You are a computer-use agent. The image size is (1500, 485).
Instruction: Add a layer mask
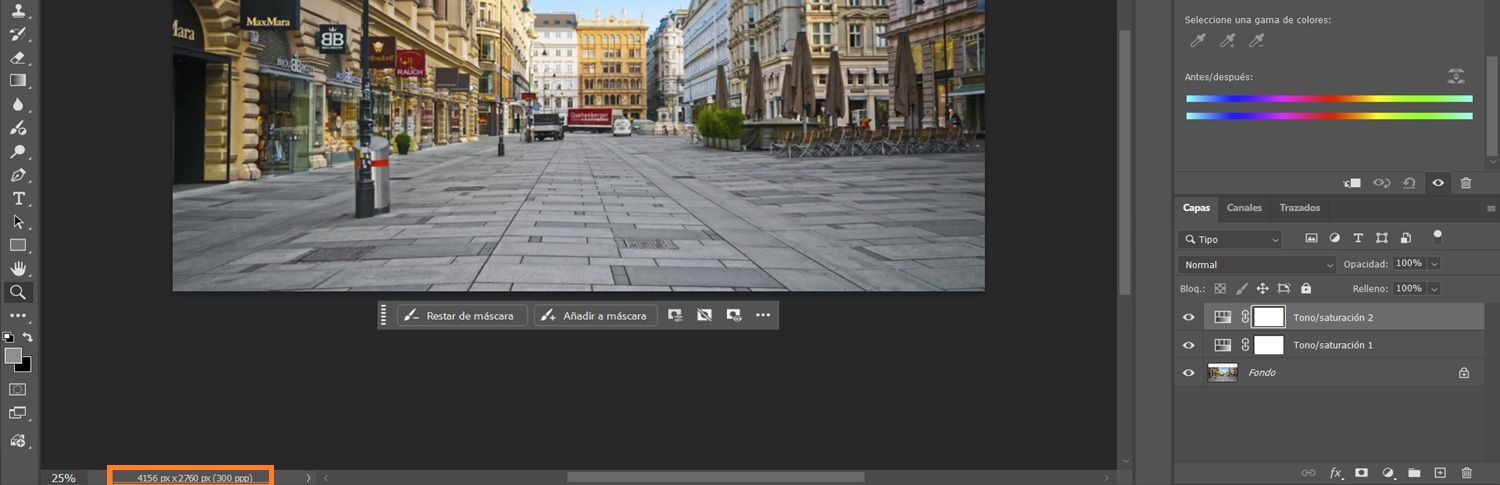pyautogui.click(x=1361, y=472)
